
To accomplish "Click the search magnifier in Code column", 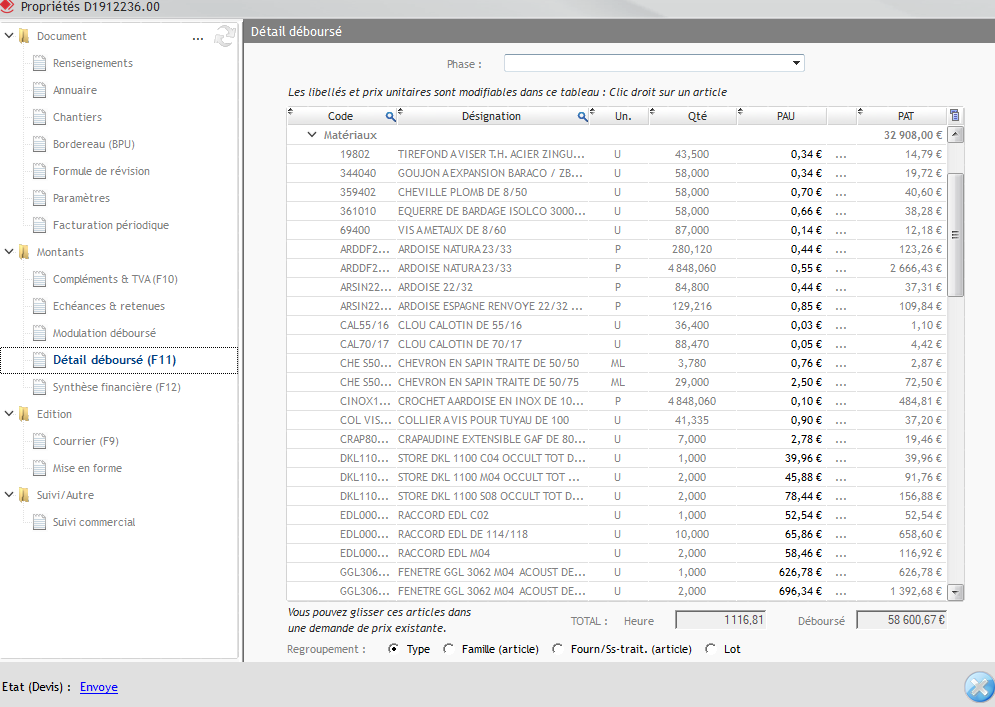I will (391, 116).
